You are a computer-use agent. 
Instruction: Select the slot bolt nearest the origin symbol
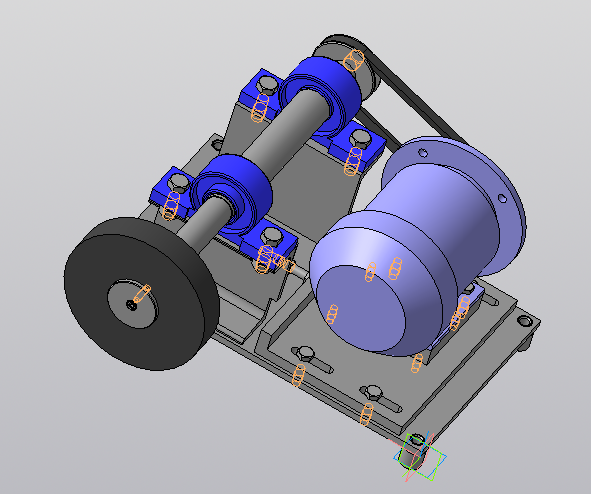point(373,392)
